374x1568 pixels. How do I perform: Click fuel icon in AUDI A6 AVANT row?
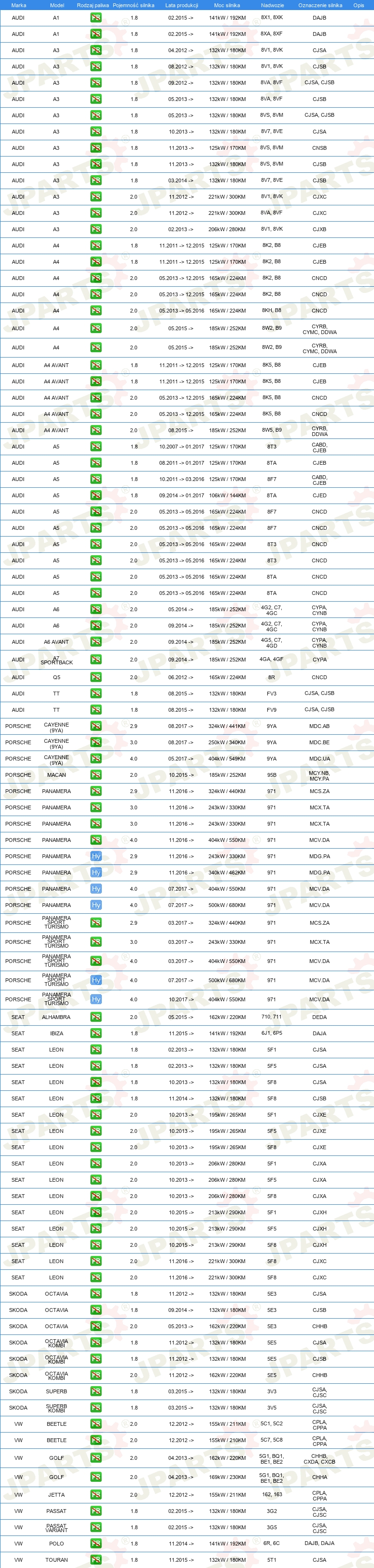96,641
